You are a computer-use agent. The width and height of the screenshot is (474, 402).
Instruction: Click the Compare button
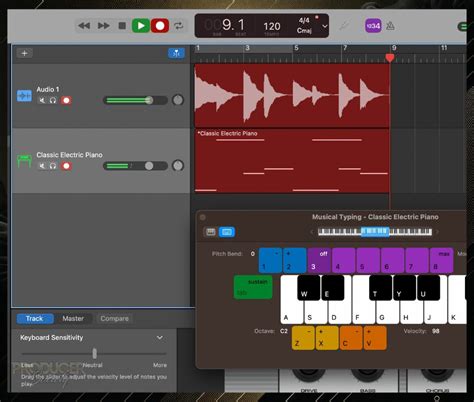pyautogui.click(x=114, y=319)
